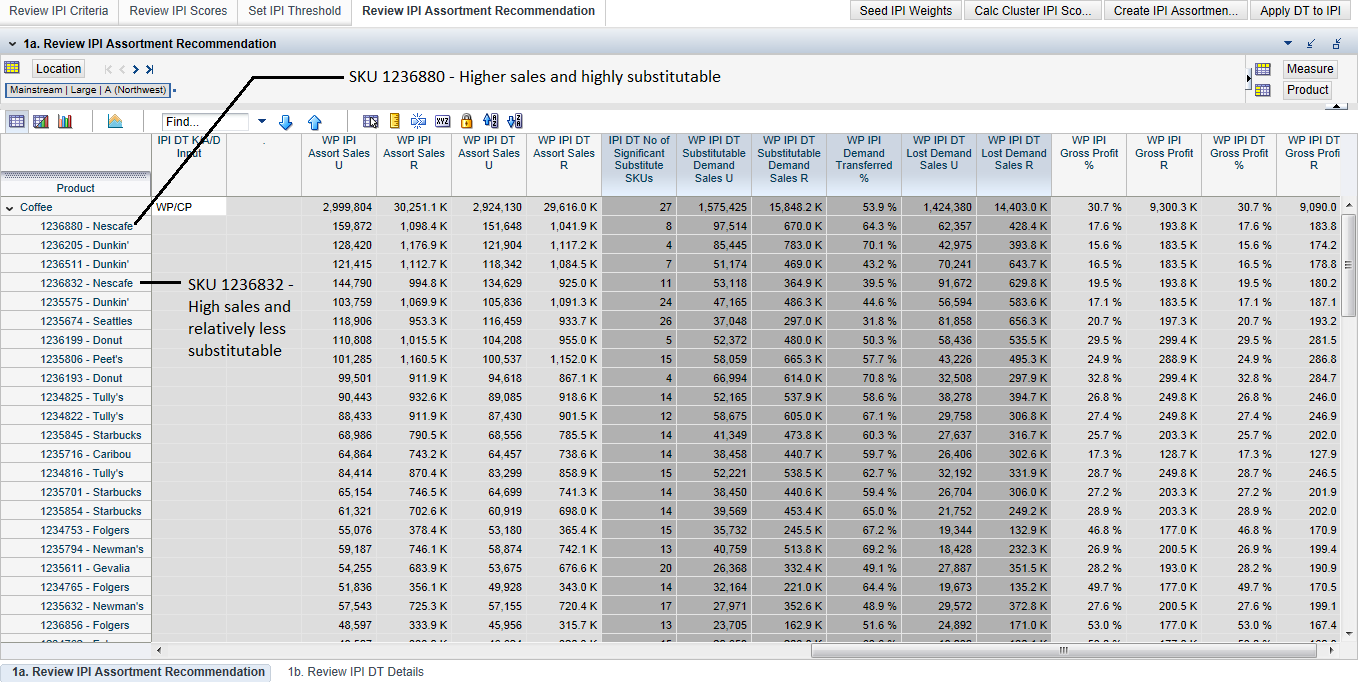Open the panel menu dropdown triangle
Image resolution: width=1361 pixels, height=682 pixels.
[1288, 44]
